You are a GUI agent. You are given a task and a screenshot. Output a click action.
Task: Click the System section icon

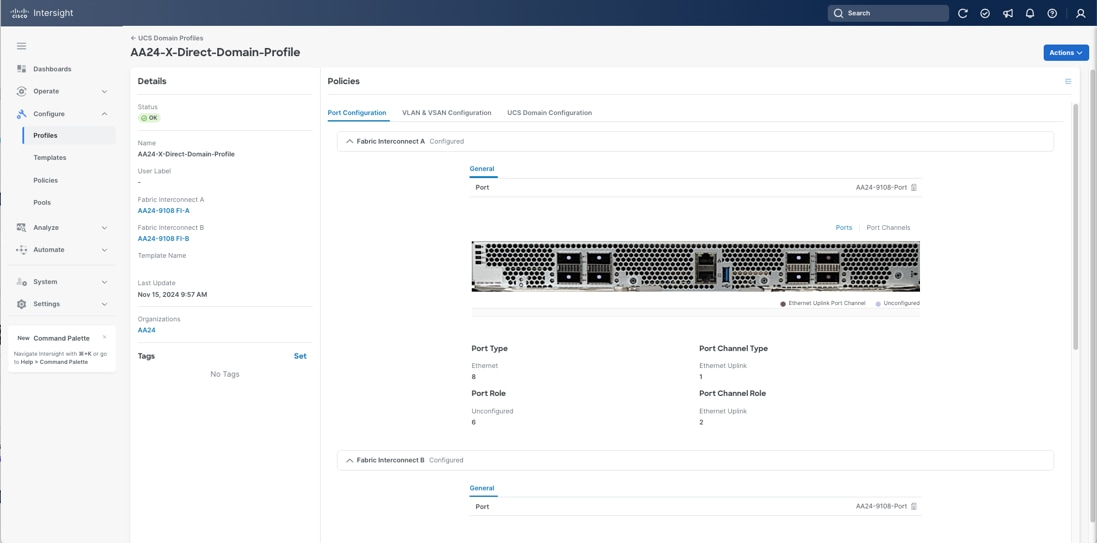[x=21, y=281]
